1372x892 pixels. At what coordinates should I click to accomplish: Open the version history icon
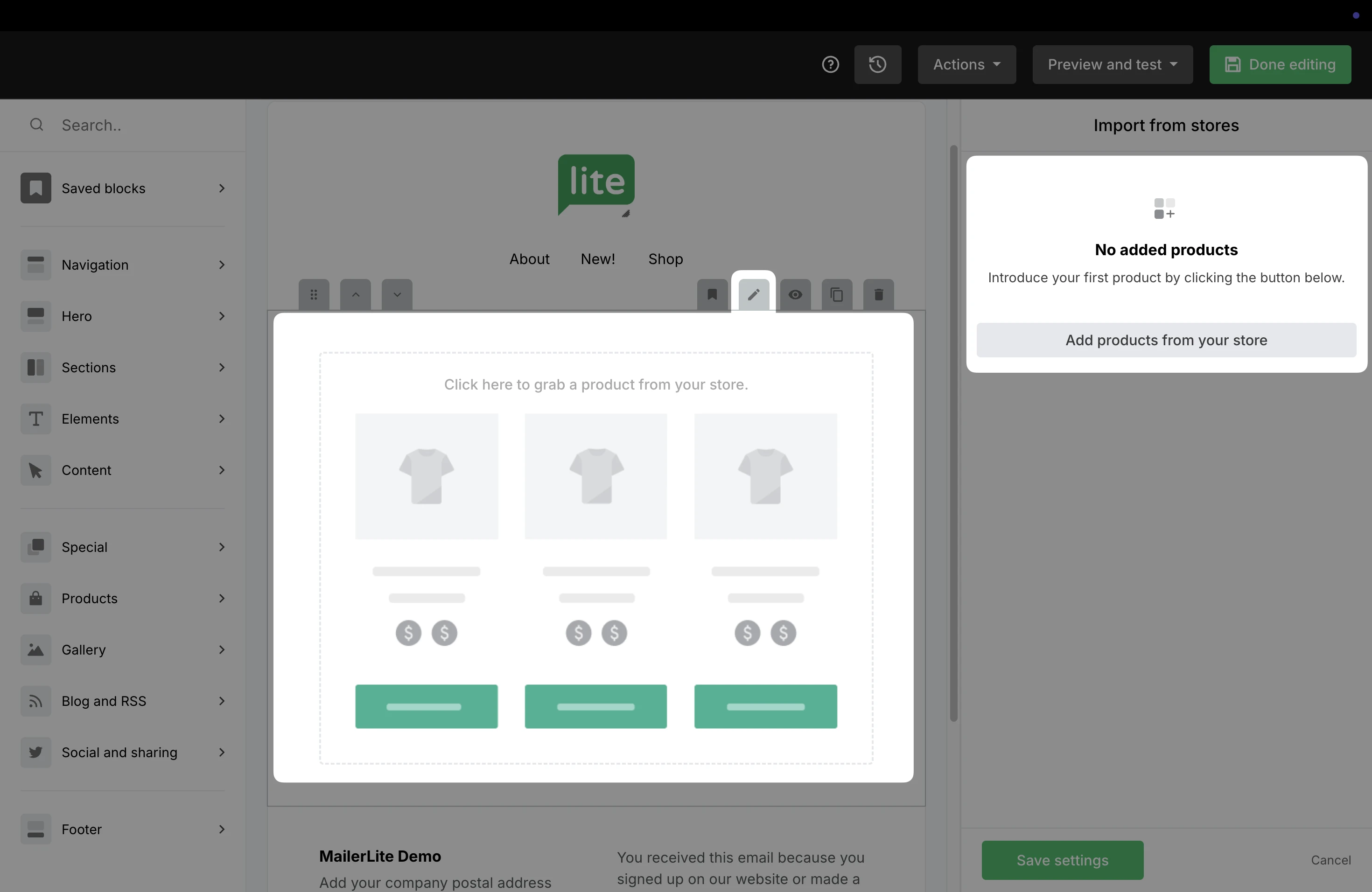click(877, 64)
